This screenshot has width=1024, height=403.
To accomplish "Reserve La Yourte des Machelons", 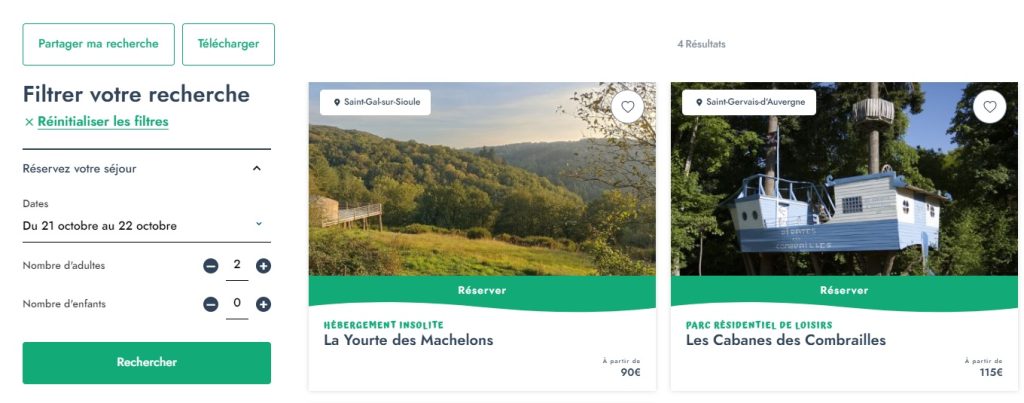I will click(x=482, y=291).
